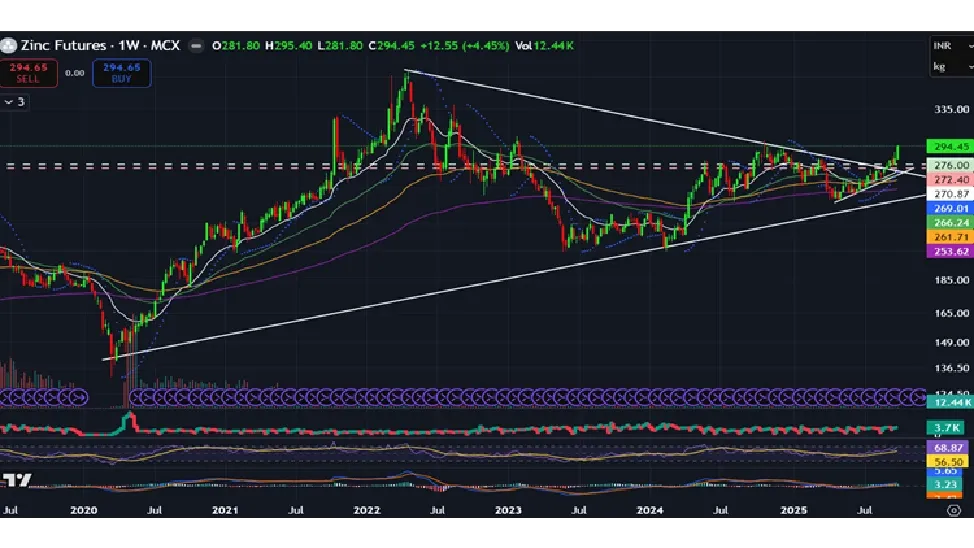Viewport: 974px width, 548px height.
Task: Select the purple 253.62 moving average label
Action: pyautogui.click(x=948, y=252)
